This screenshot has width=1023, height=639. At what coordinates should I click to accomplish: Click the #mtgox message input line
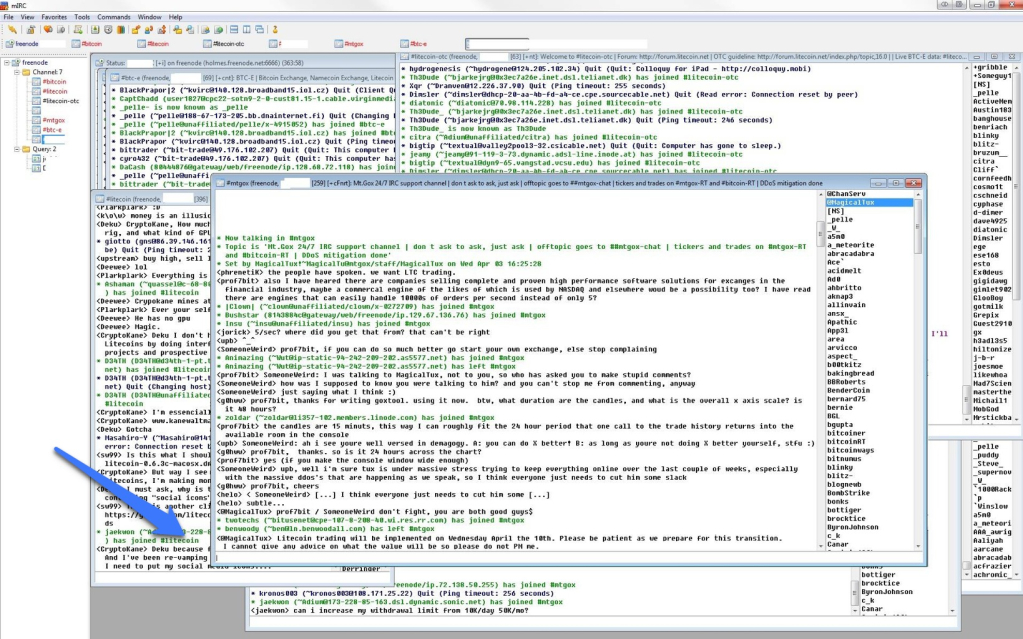pyautogui.click(x=568, y=558)
